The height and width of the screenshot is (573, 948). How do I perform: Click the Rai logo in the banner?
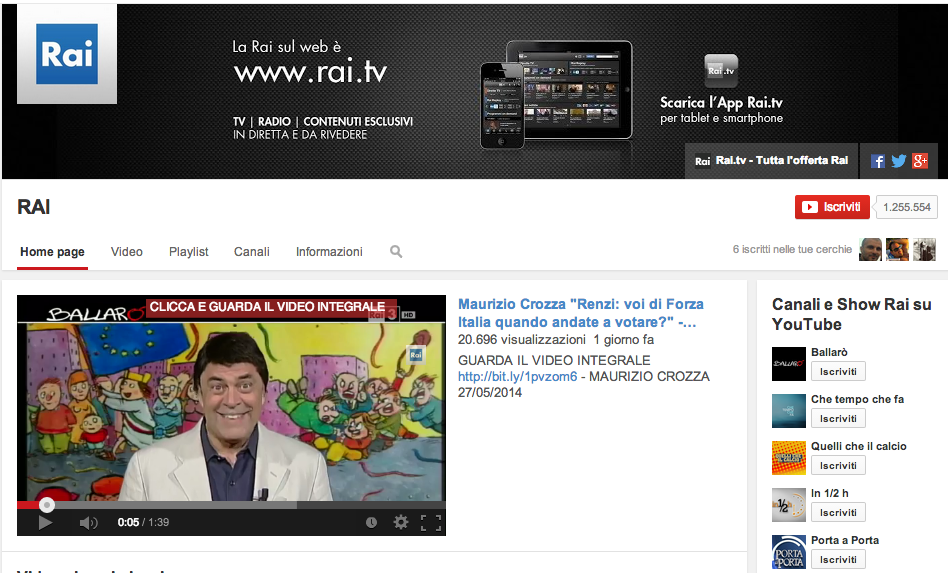(67, 54)
